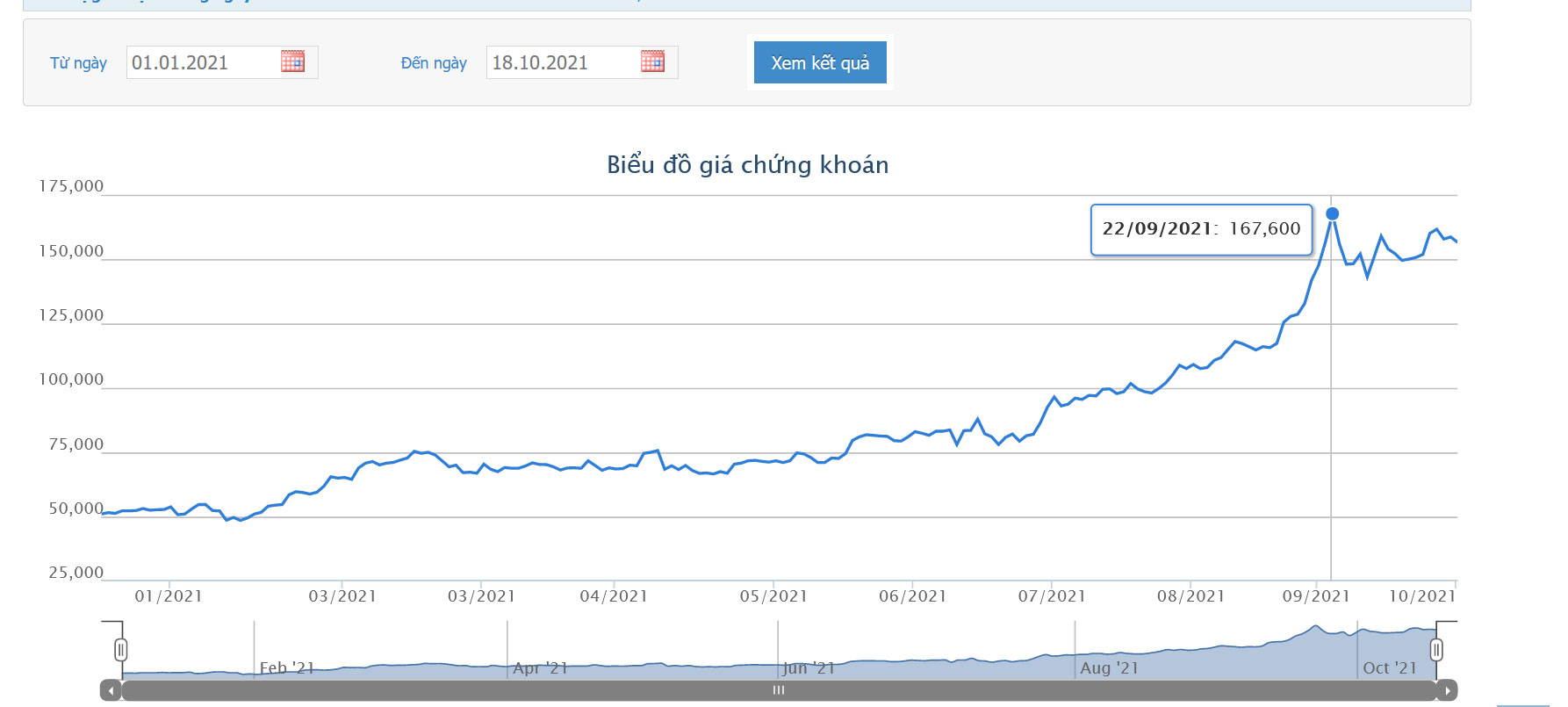Select Jun '21 in the navigator timeline
Screen dimensions: 1568x707
click(809, 668)
